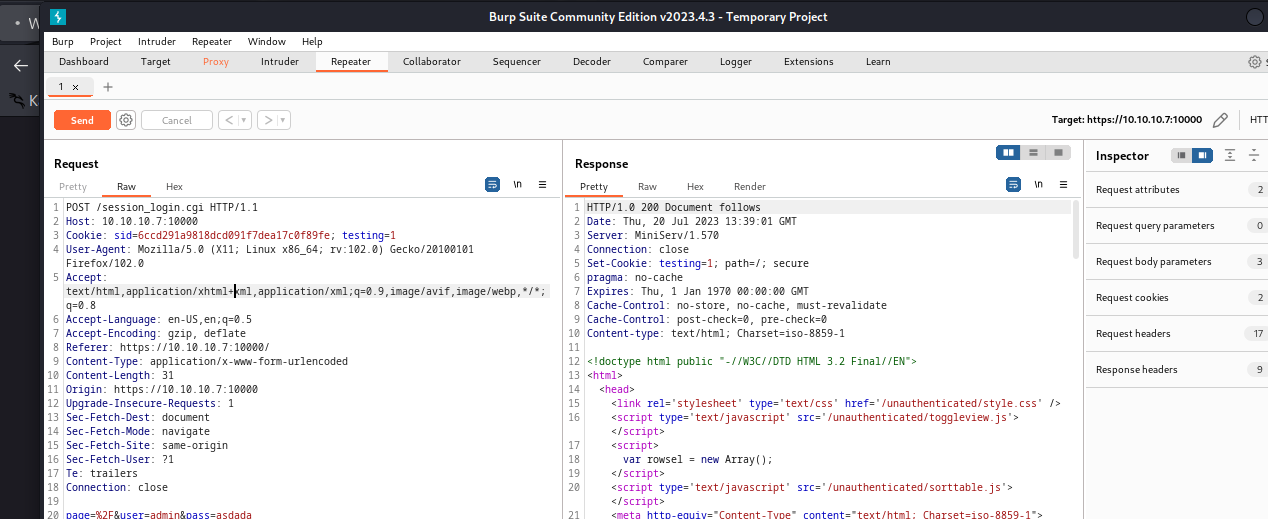
Task: Select Hex view in Response panel
Action: (695, 187)
